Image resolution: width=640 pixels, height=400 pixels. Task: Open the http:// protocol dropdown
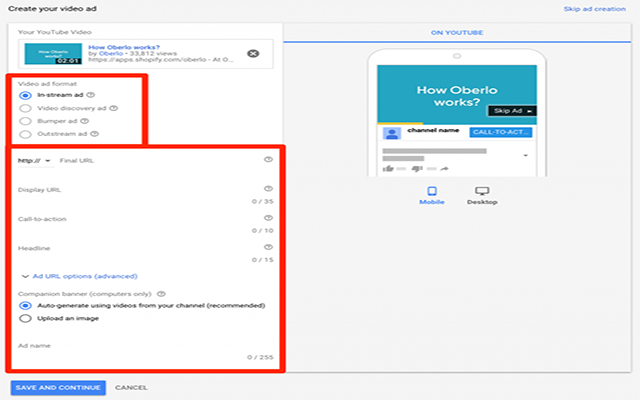[x=35, y=160]
